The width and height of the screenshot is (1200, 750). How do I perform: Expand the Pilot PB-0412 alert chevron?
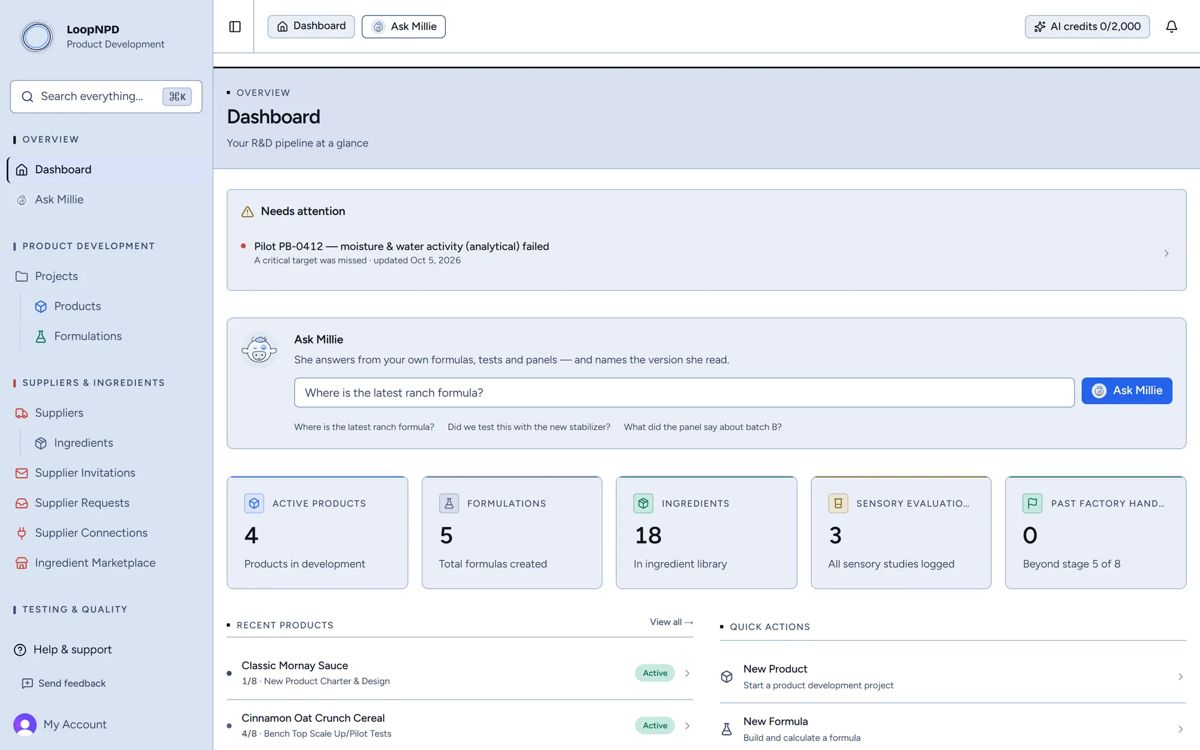(x=1166, y=254)
